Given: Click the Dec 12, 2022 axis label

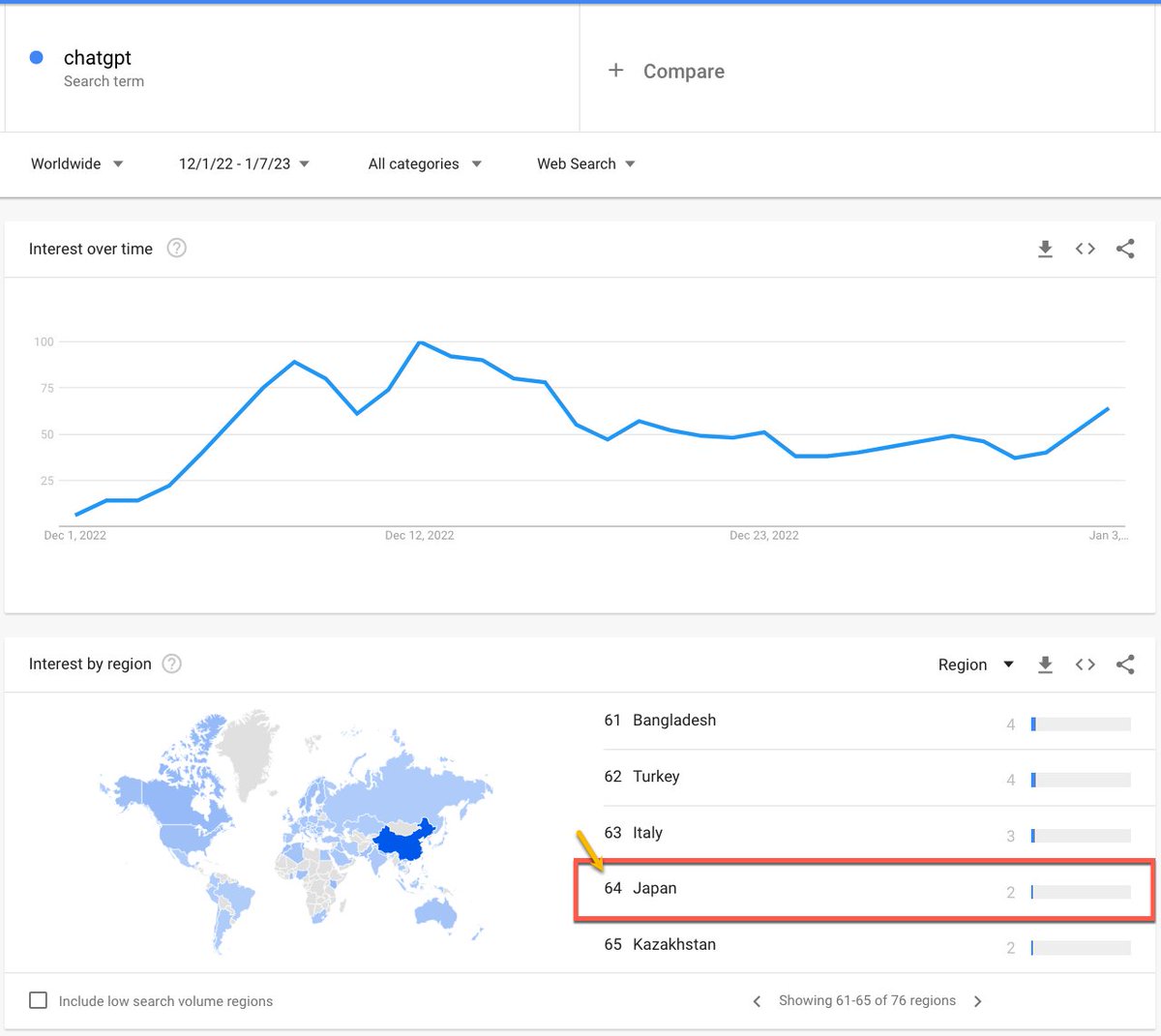Looking at the screenshot, I should pyautogui.click(x=419, y=535).
